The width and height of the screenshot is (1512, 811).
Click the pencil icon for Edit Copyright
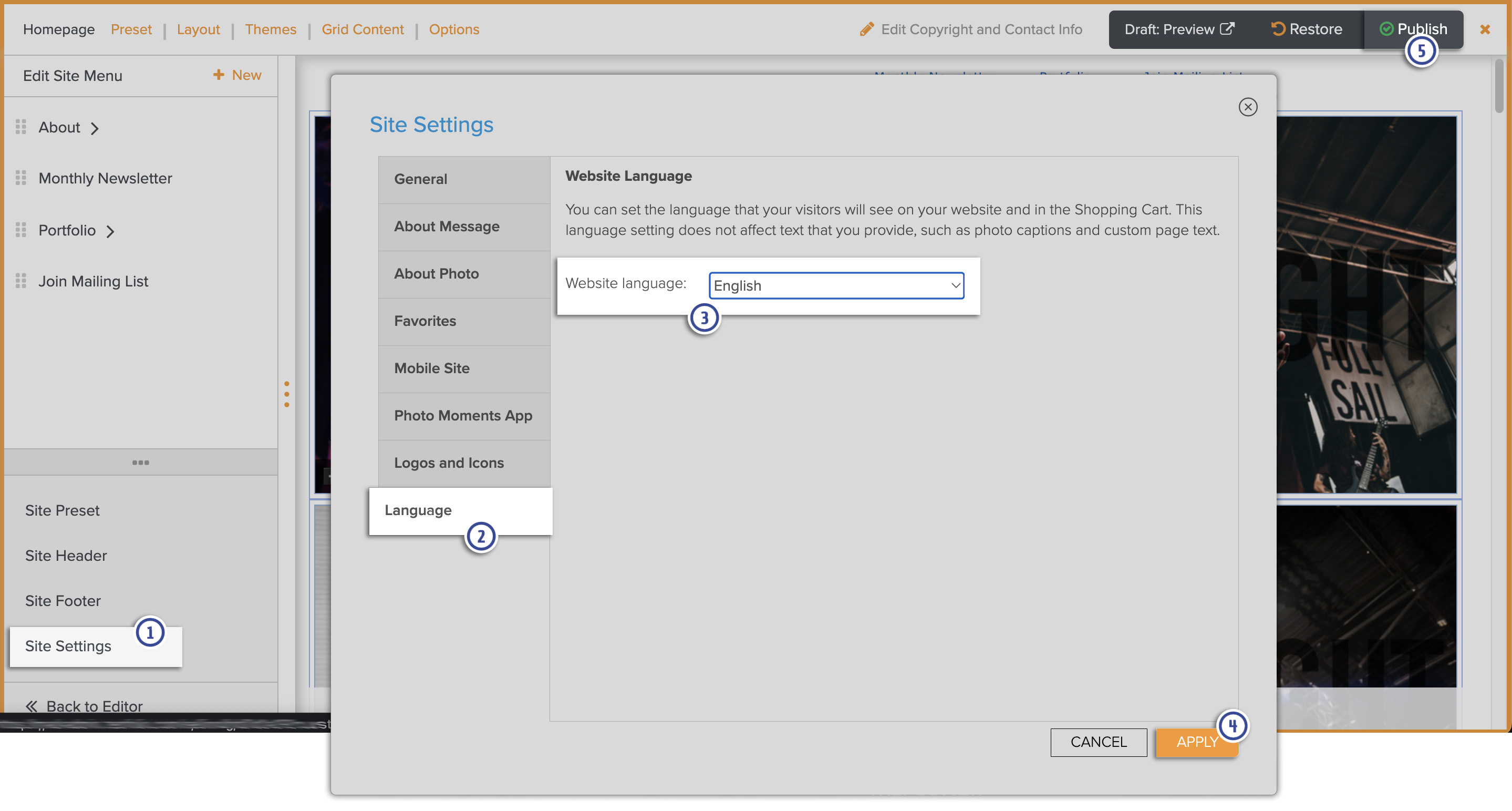(x=866, y=29)
